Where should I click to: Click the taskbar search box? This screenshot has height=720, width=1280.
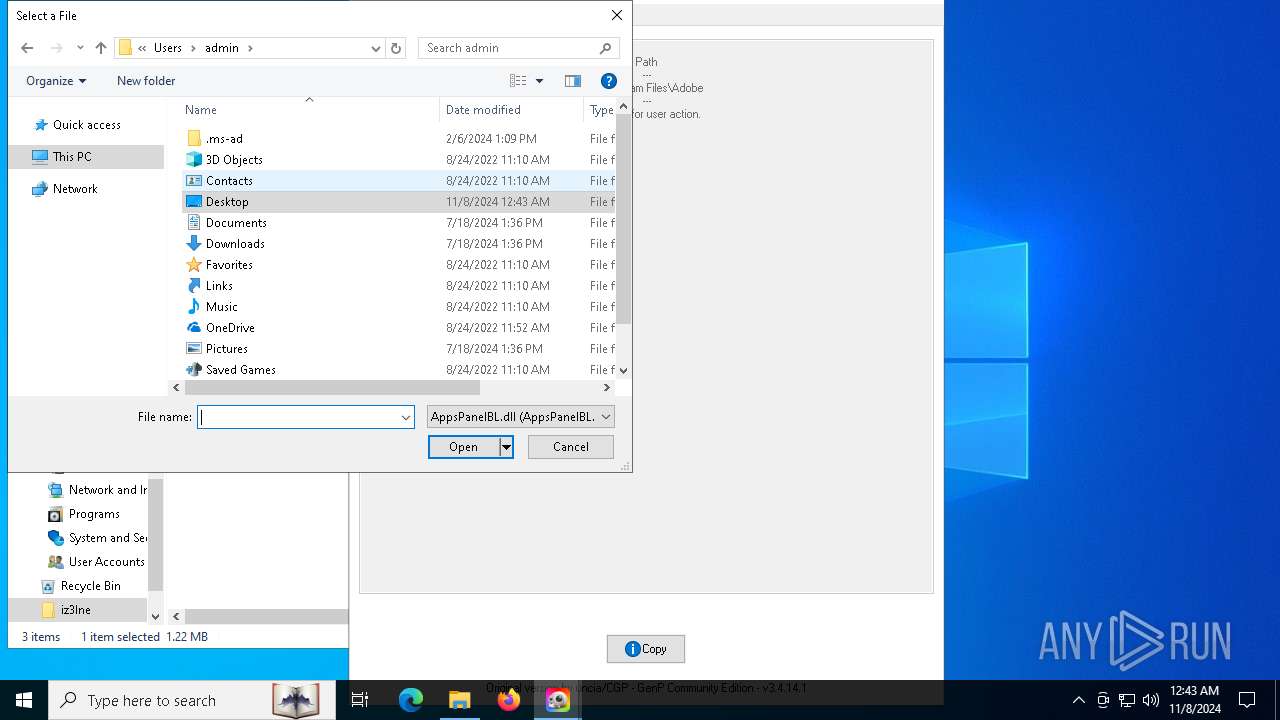(x=192, y=700)
